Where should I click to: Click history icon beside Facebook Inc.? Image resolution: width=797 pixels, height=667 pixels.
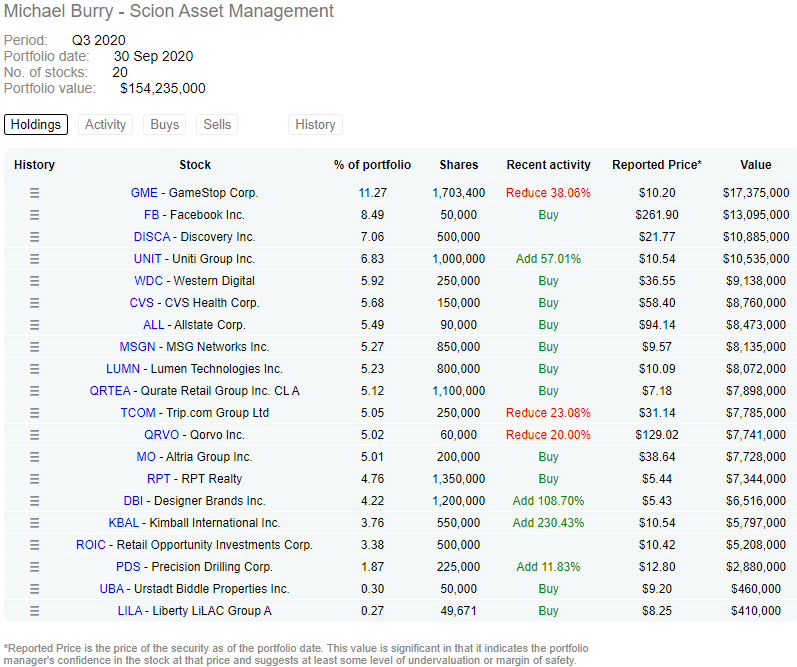[x=34, y=215]
